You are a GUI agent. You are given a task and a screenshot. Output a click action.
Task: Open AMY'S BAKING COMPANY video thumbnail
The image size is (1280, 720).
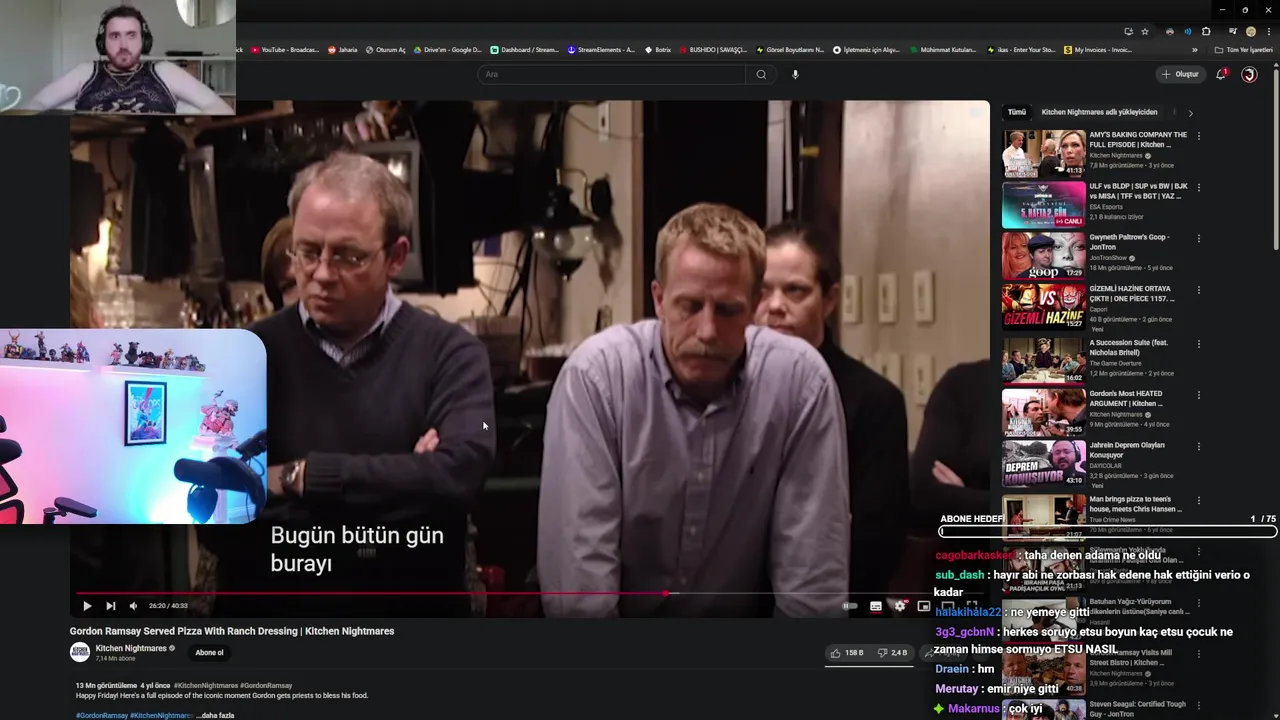1043,153
